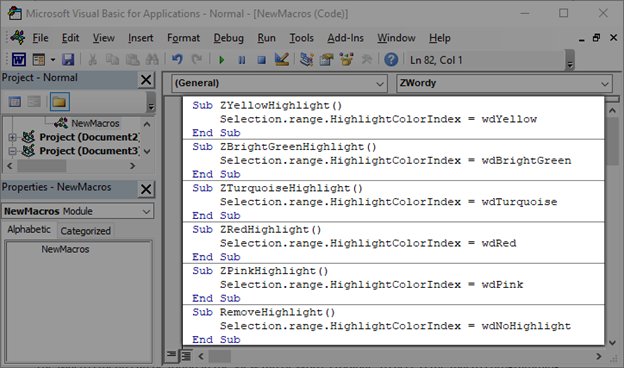Viewport: 624px width, 368px height.
Task: Click code window scroll right arrow
Action: [x=599, y=356]
